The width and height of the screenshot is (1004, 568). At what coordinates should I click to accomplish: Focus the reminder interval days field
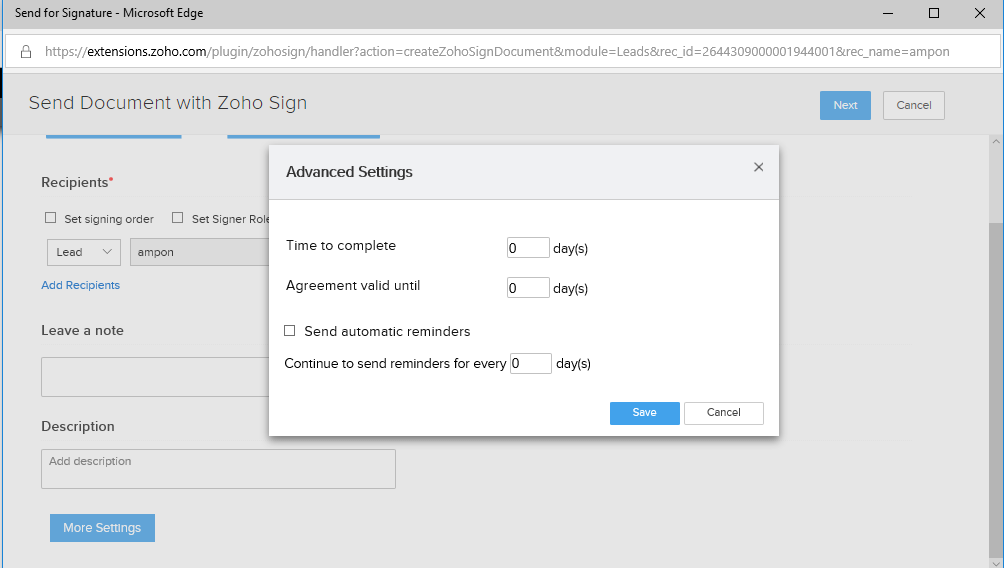pyautogui.click(x=531, y=363)
